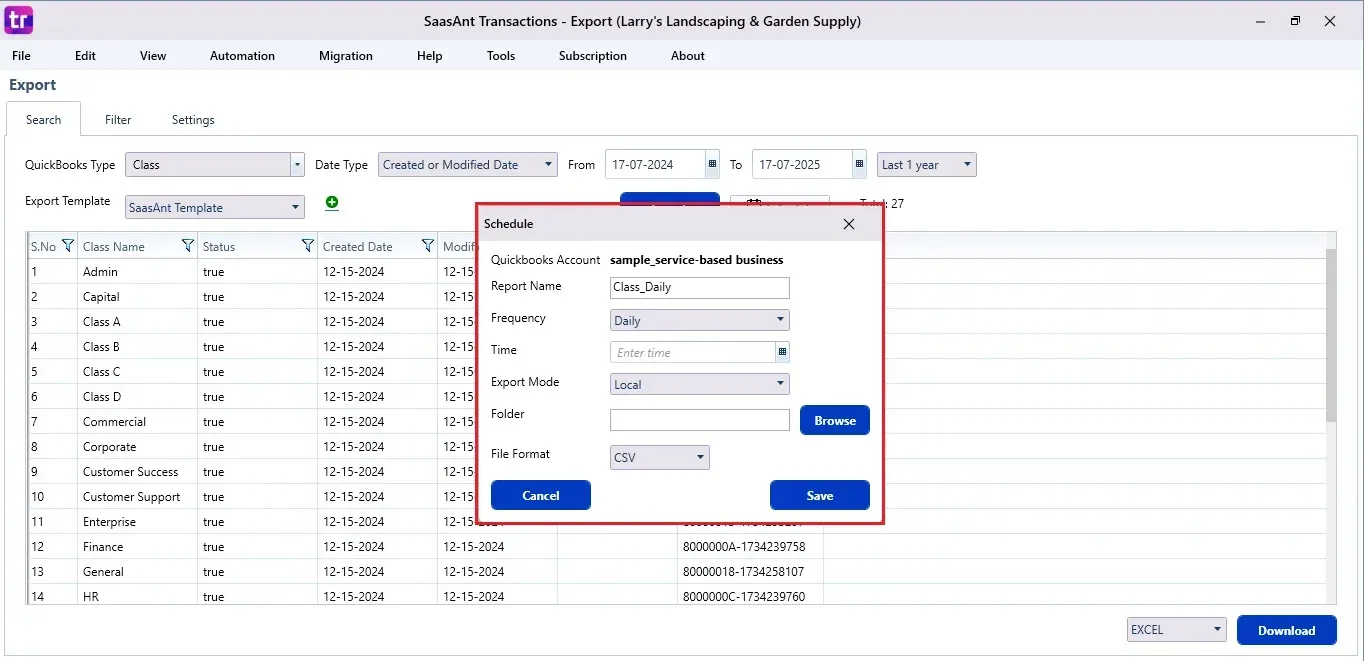Expand the QuickBooks Type dropdown

pos(297,165)
